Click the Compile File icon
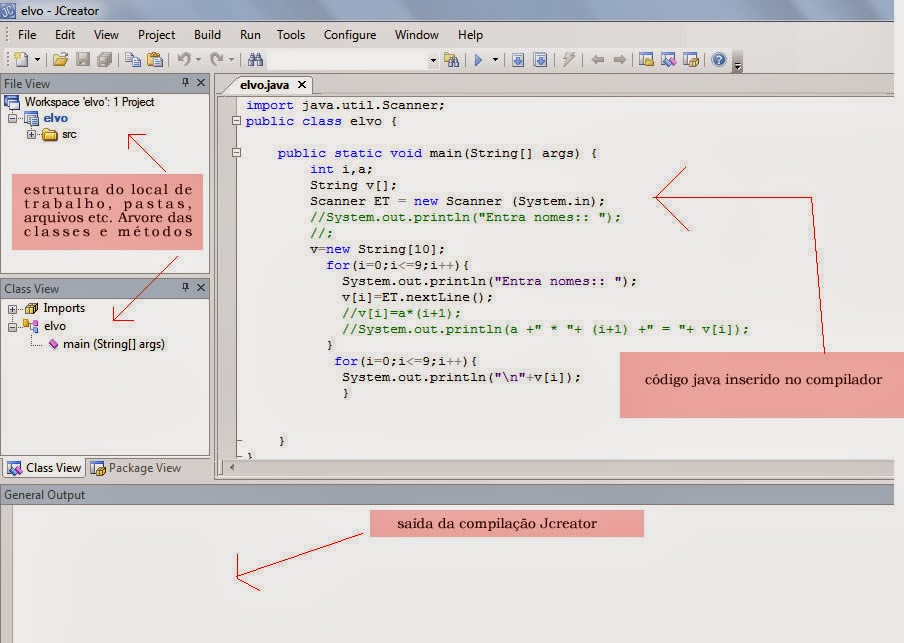Viewport: 904px width, 643px height. pos(517,60)
